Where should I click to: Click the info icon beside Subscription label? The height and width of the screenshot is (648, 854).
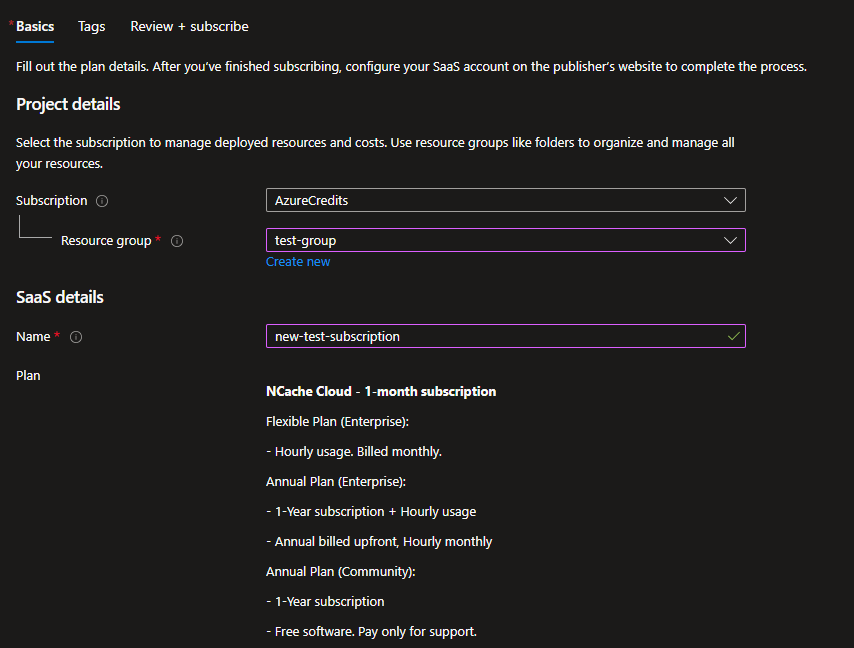point(102,201)
